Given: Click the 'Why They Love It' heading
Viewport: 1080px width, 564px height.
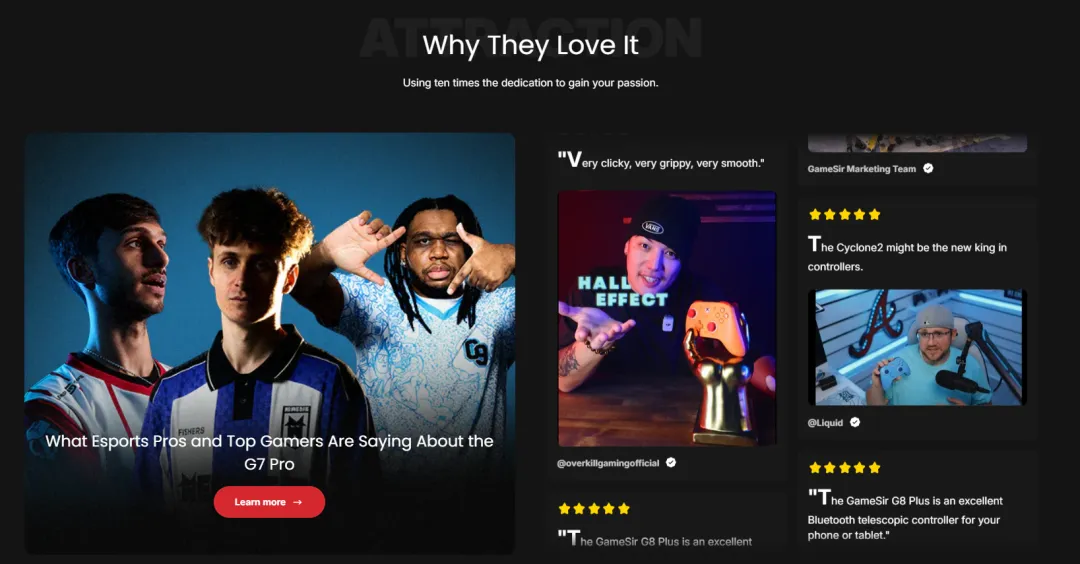Looking at the screenshot, I should coord(530,45).
